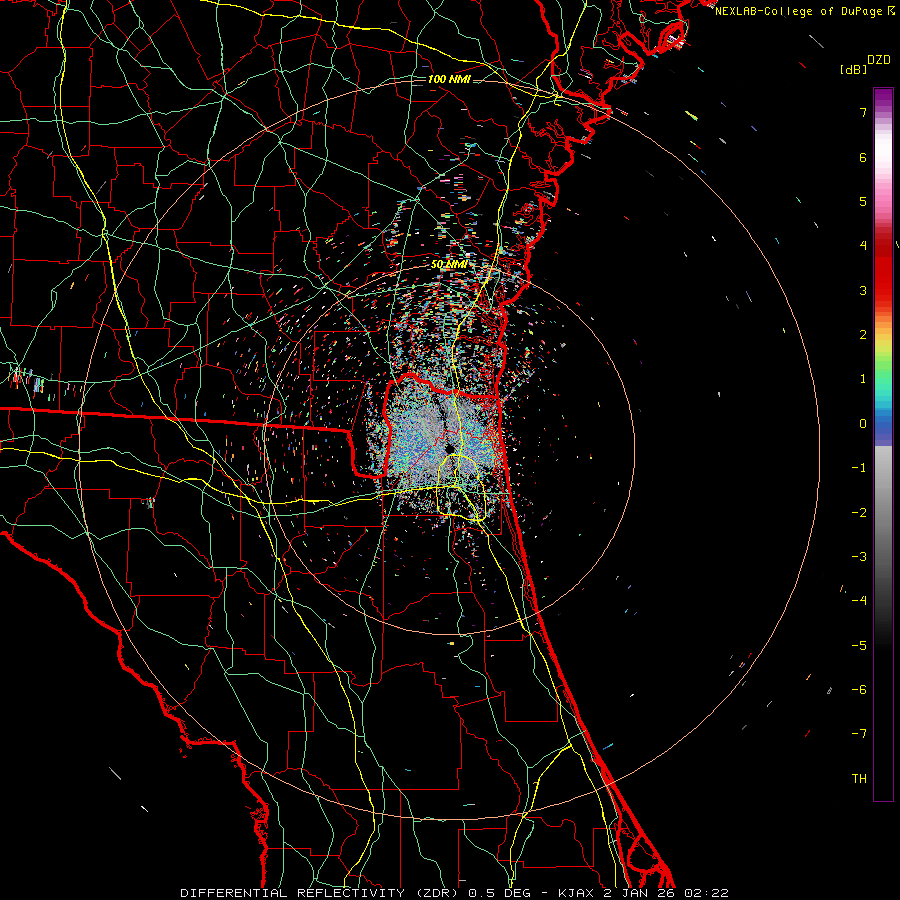
Task: Click the -5 value on color scale
Action: tap(859, 646)
